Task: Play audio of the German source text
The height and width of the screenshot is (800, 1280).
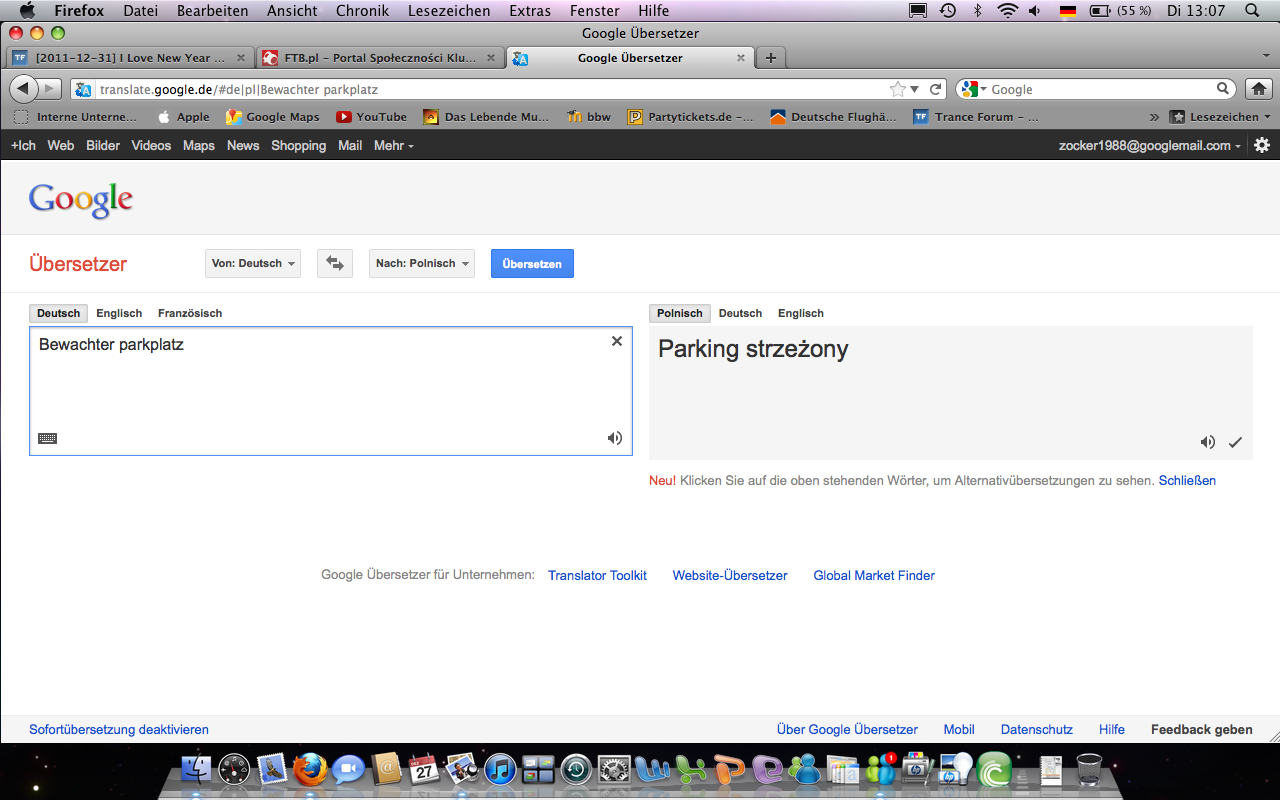Action: coord(615,438)
